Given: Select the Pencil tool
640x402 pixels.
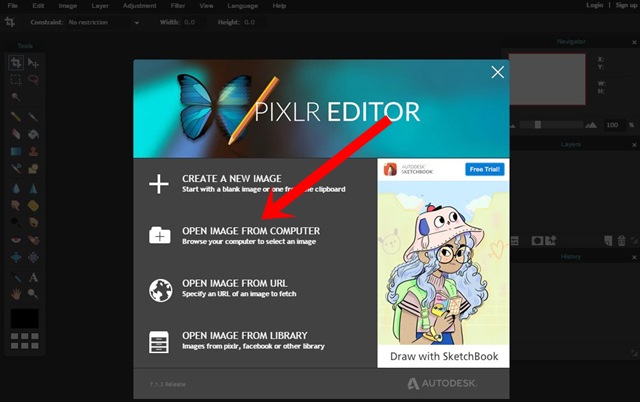Looking at the screenshot, I should click(x=16, y=117).
